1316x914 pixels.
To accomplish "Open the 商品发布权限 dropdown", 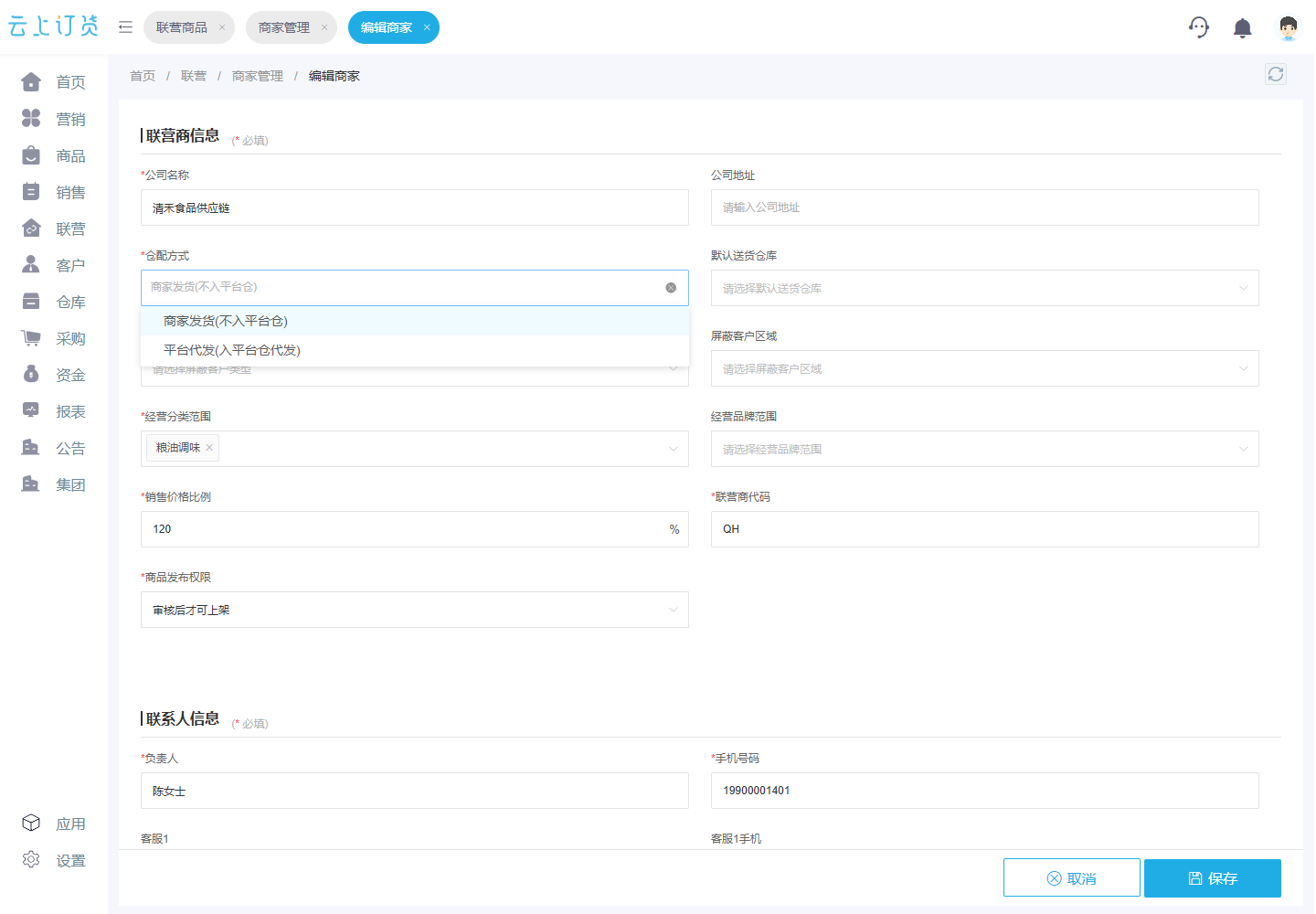I will [x=415, y=610].
